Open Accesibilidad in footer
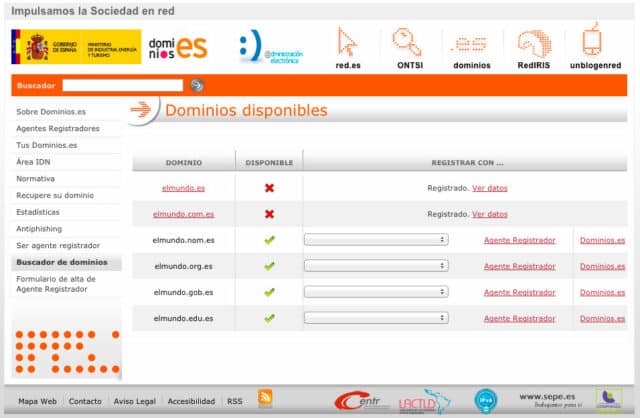This screenshot has width=640, height=418. 191,401
